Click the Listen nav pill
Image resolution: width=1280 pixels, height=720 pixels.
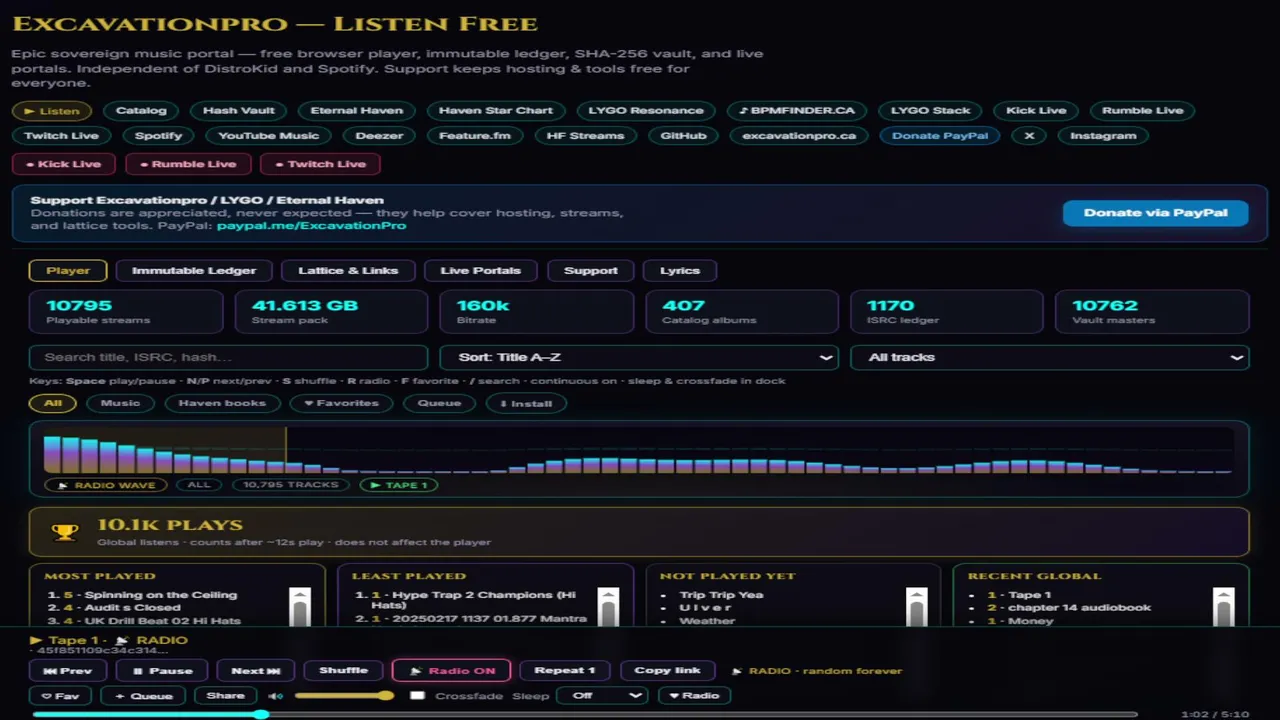[52, 111]
